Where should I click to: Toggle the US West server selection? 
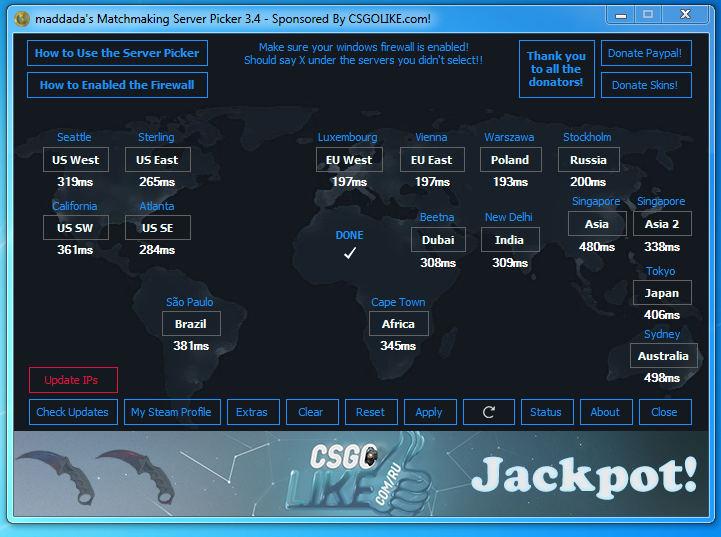(76, 160)
